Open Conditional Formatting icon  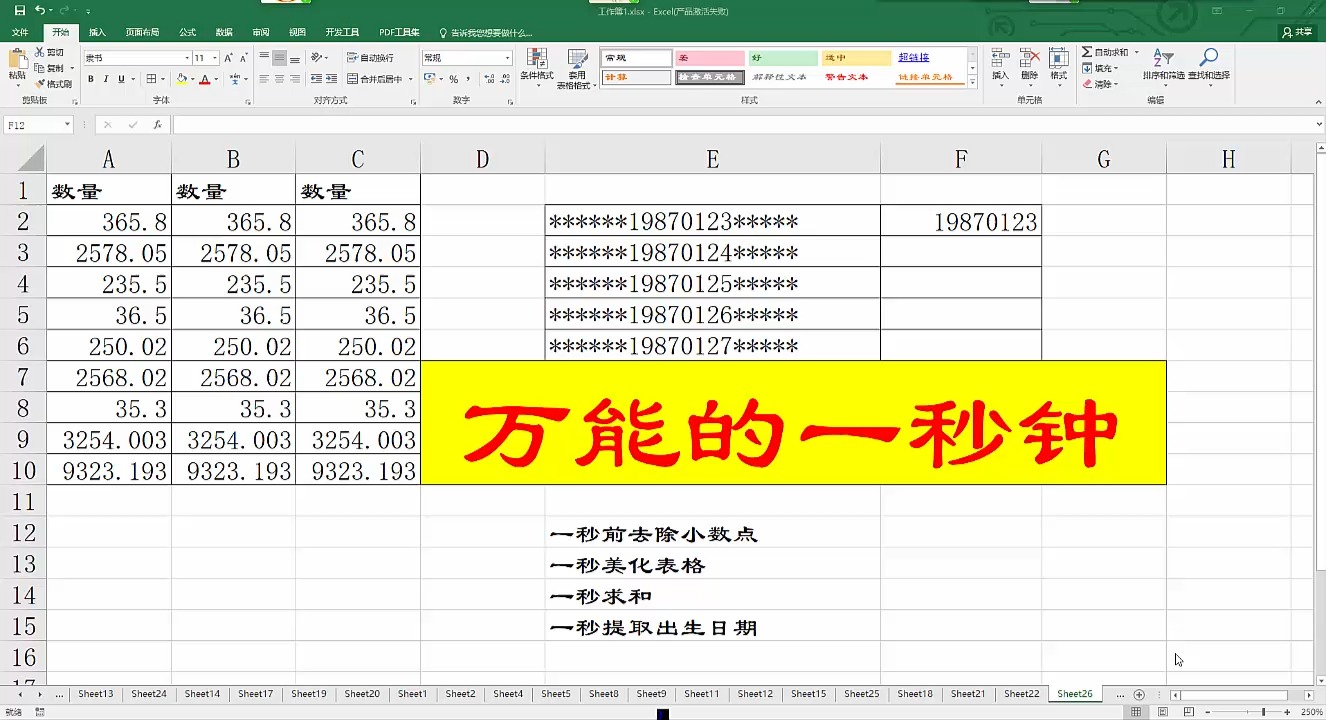click(x=538, y=64)
